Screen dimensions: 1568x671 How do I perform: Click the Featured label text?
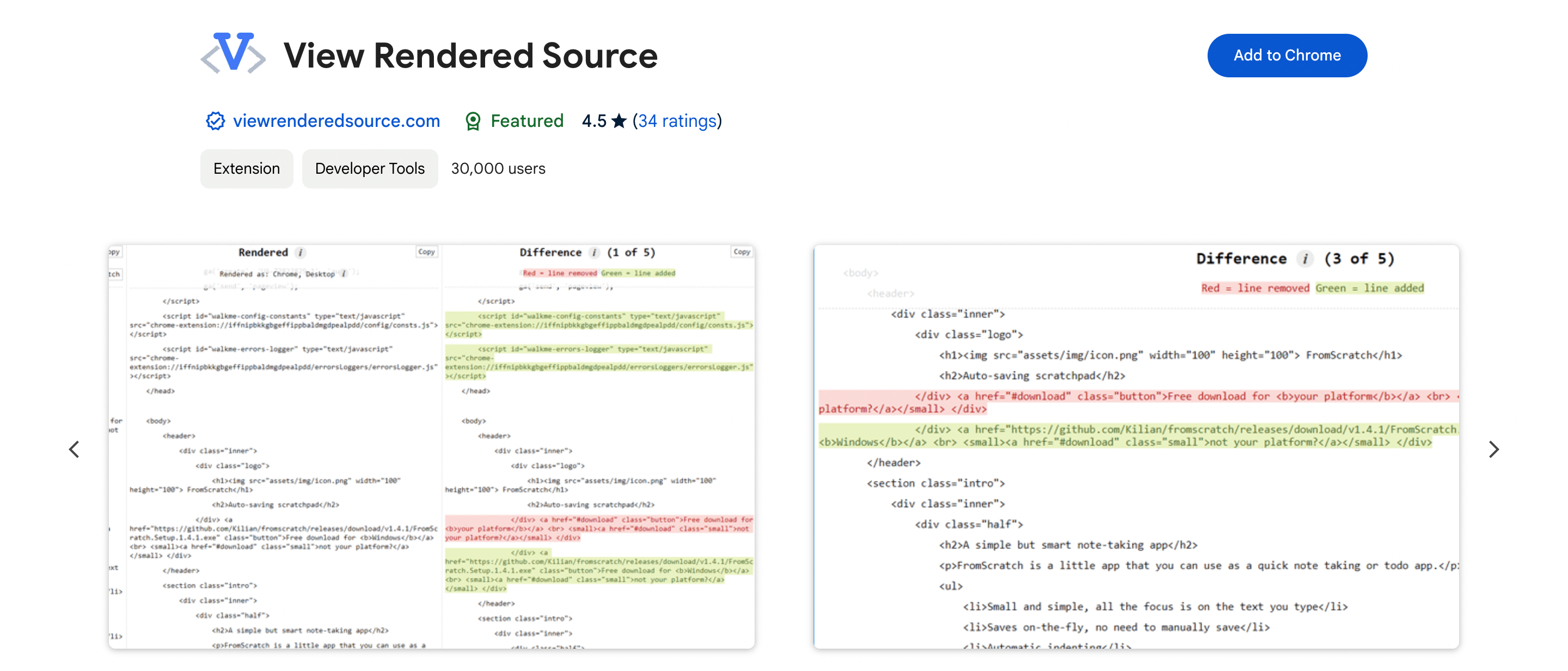click(x=527, y=120)
